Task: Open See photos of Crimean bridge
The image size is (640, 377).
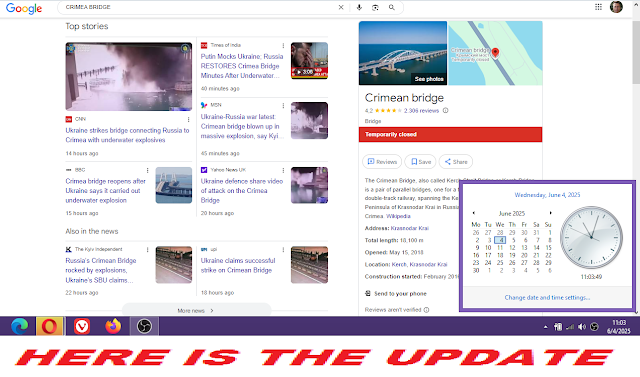Action: tap(429, 79)
